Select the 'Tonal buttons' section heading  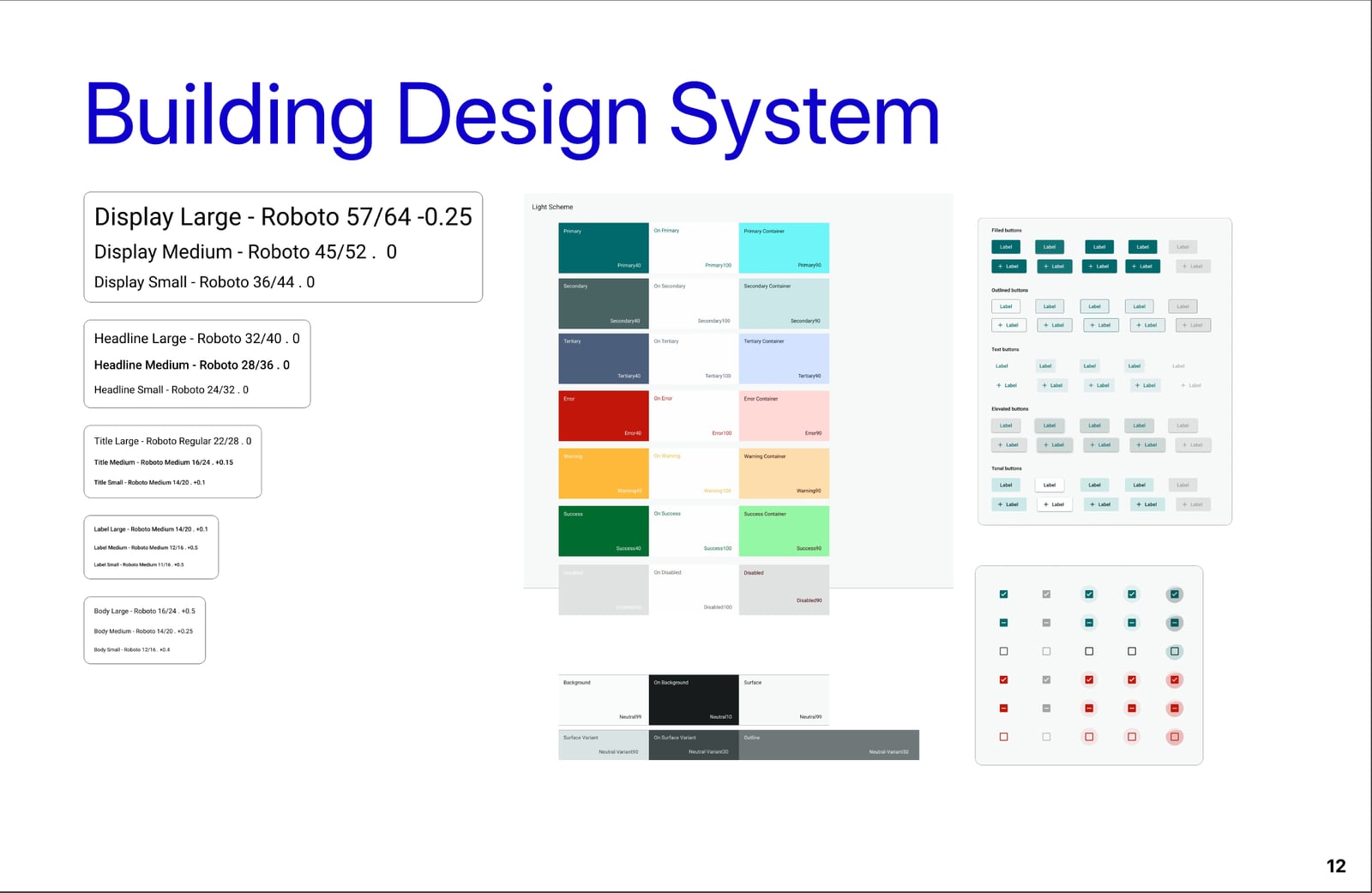1007,468
